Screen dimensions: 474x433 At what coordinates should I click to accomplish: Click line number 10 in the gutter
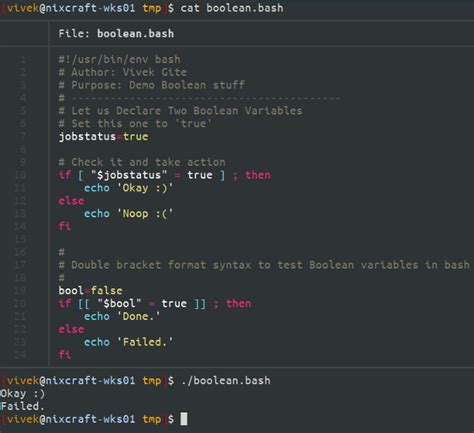20,175
